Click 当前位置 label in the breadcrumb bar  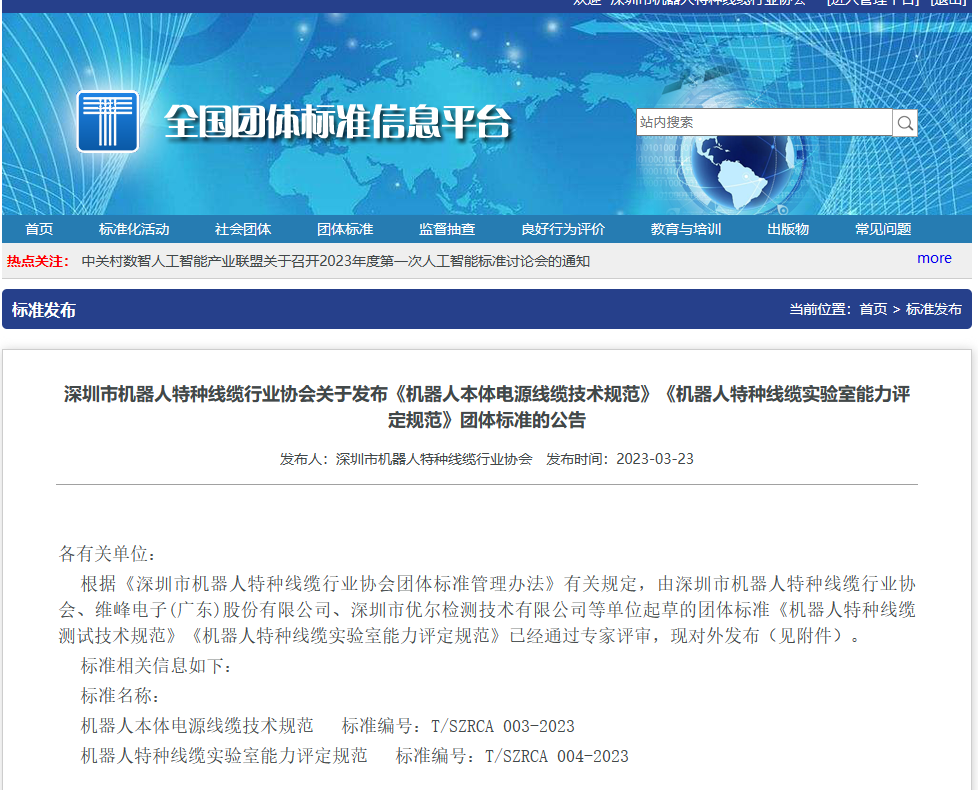(x=820, y=309)
